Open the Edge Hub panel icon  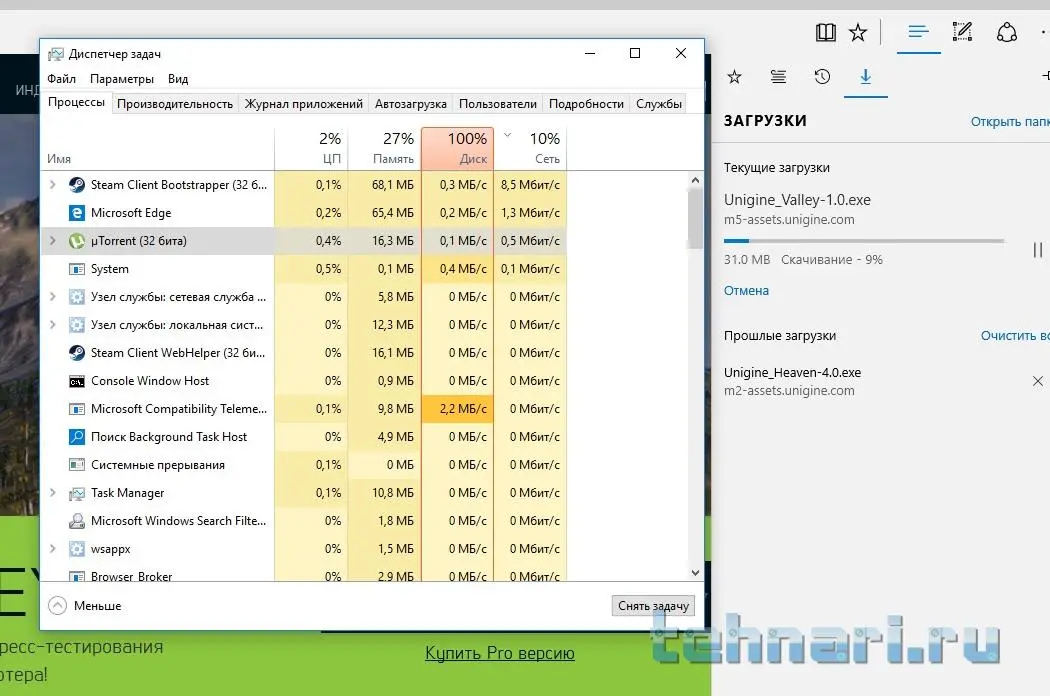tap(918, 31)
